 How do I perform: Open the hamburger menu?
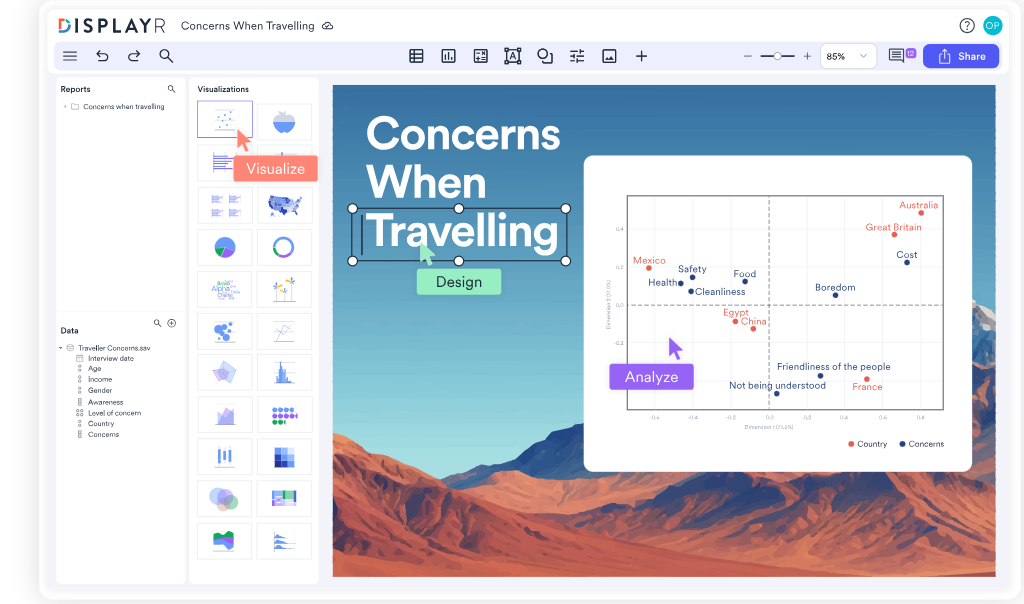[x=69, y=56]
